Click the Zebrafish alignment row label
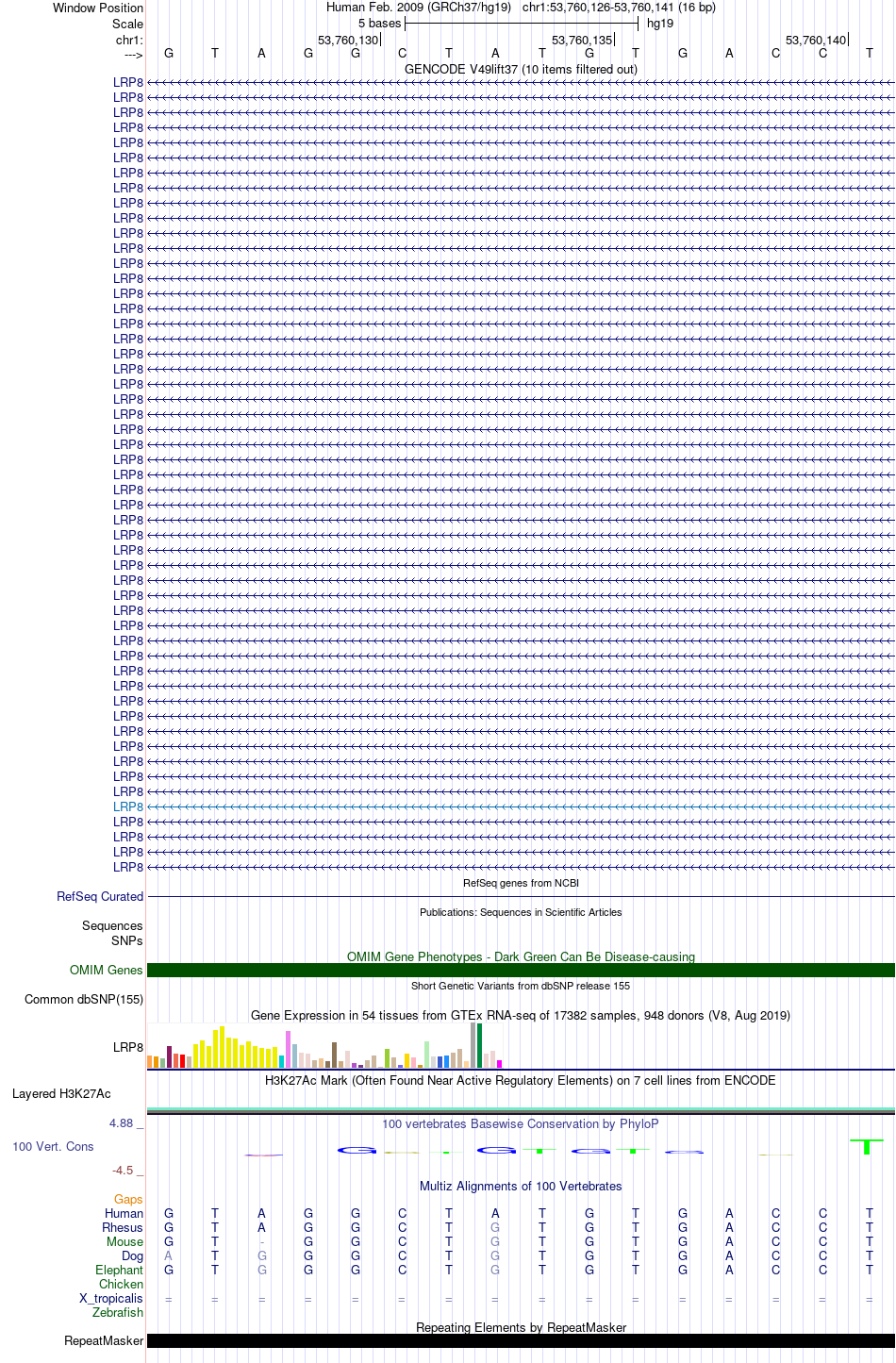 pyautogui.click(x=119, y=1313)
